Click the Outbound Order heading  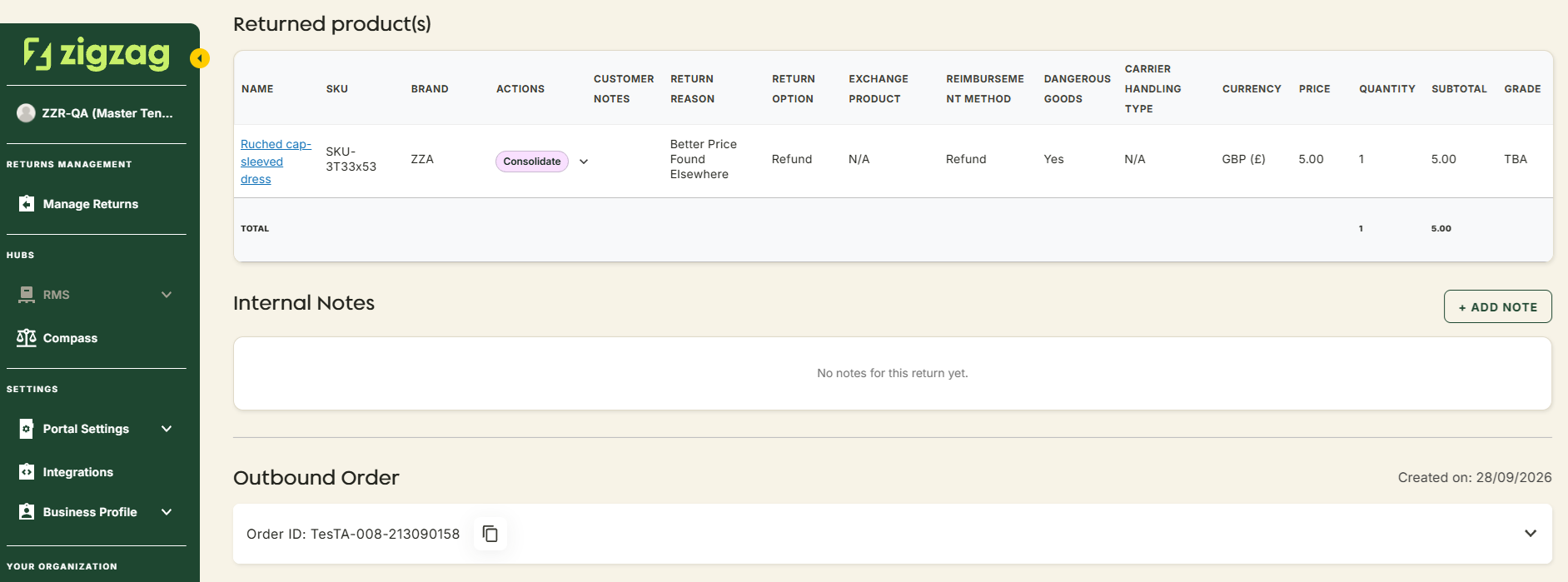click(316, 478)
